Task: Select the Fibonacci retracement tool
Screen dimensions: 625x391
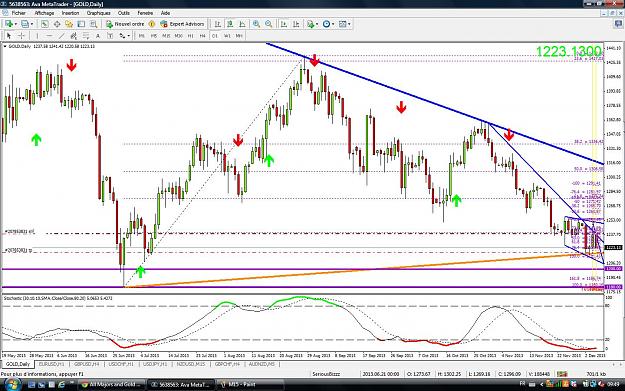Action: click(86, 36)
